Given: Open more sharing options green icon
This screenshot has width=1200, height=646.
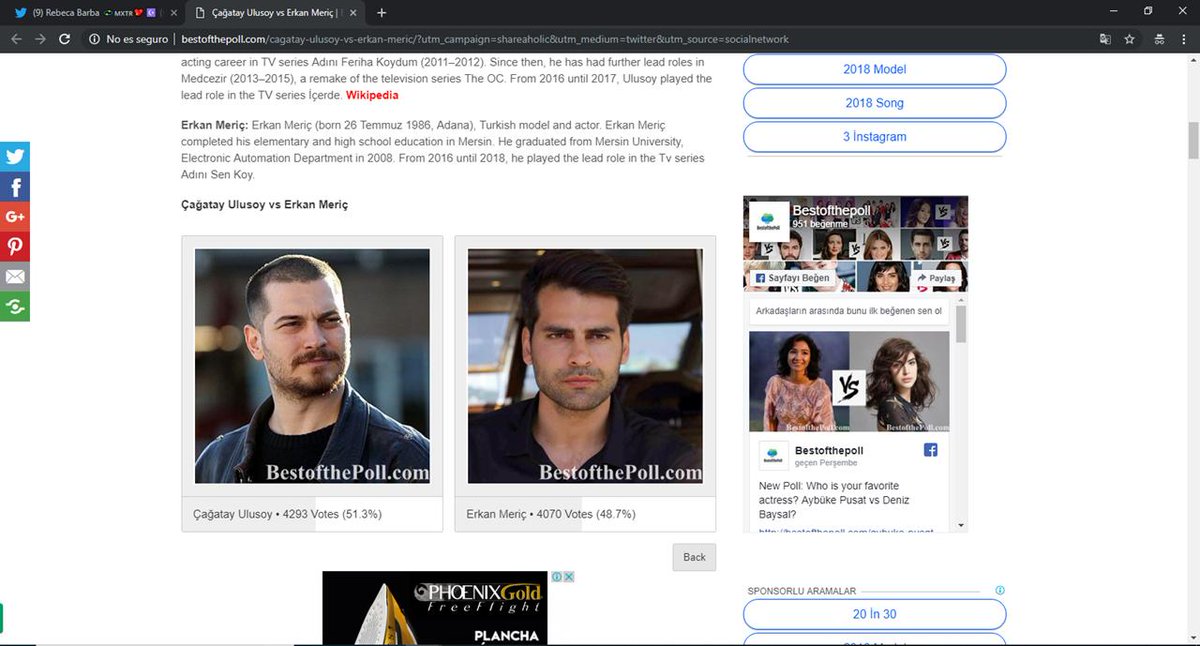Looking at the screenshot, I should coord(14,307).
